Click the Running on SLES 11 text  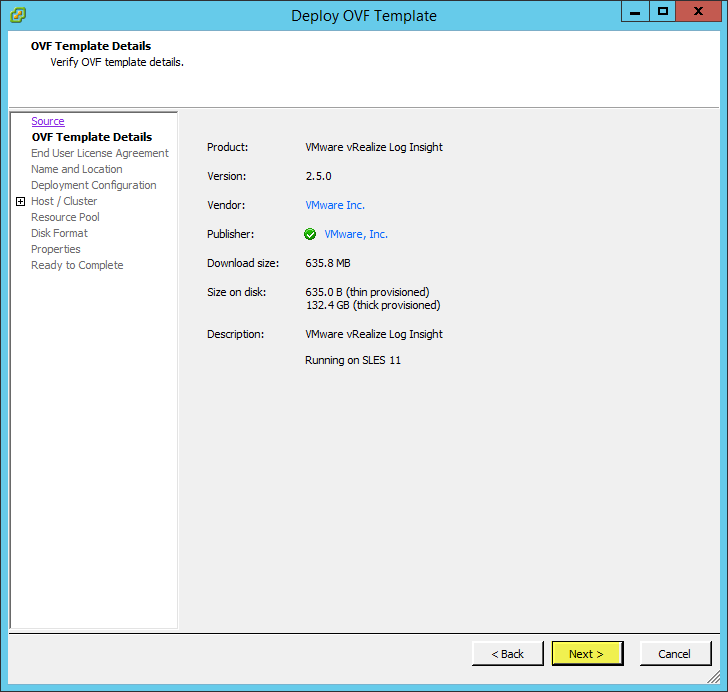[353, 360]
